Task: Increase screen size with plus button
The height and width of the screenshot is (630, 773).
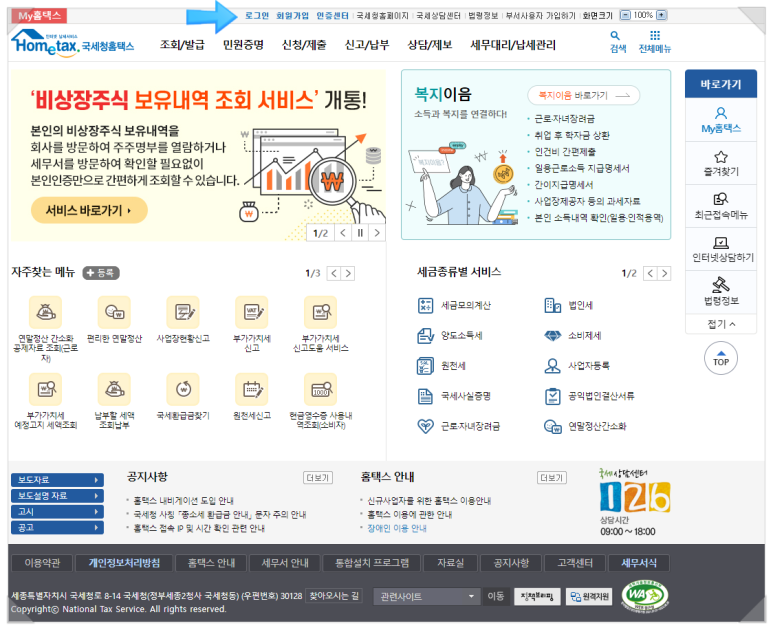Action: pyautogui.click(x=662, y=15)
